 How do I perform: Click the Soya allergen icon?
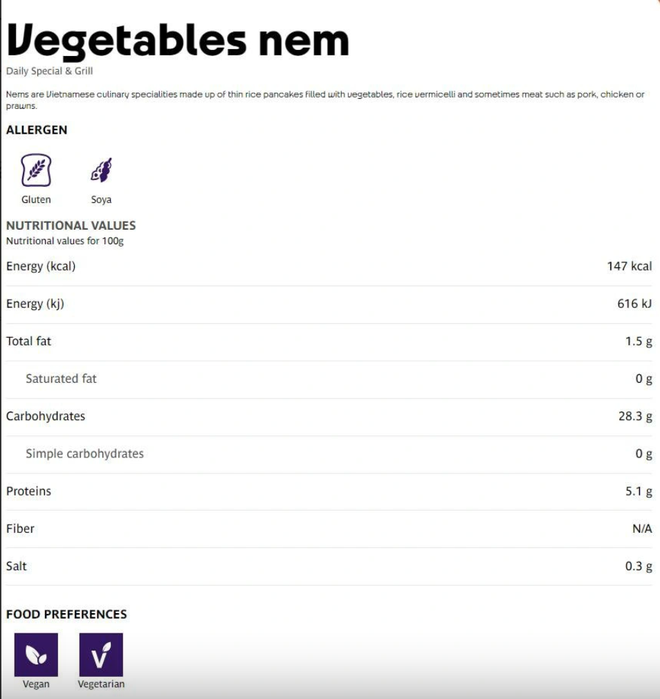point(101,170)
